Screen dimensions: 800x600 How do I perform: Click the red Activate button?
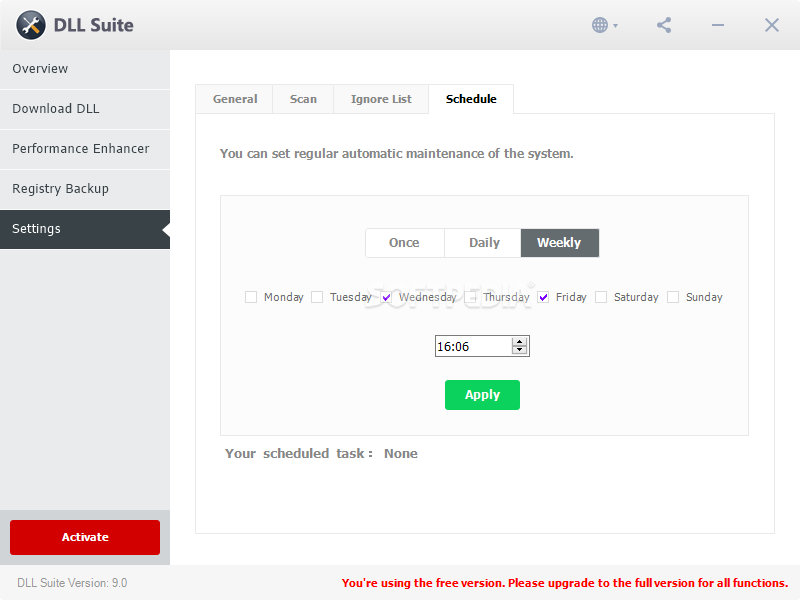[x=85, y=537]
